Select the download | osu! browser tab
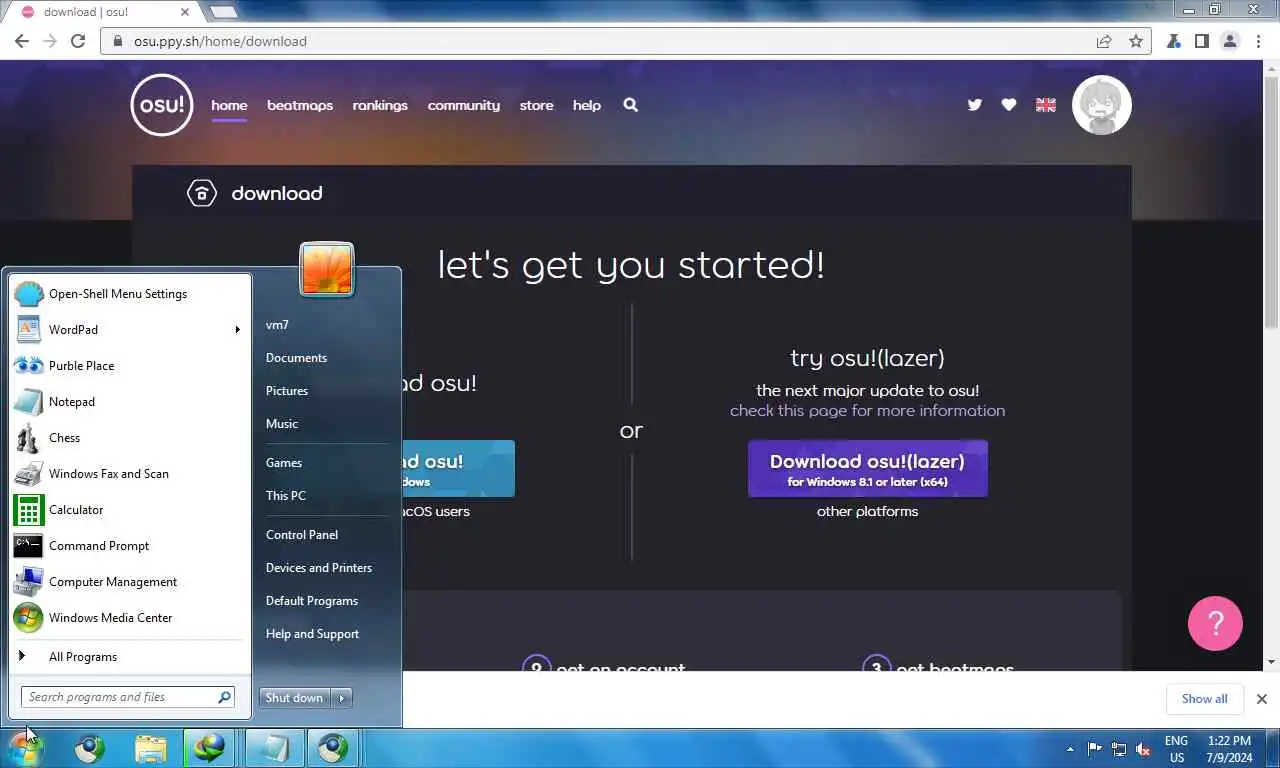Screen dimensions: 1280x768 coord(104,12)
